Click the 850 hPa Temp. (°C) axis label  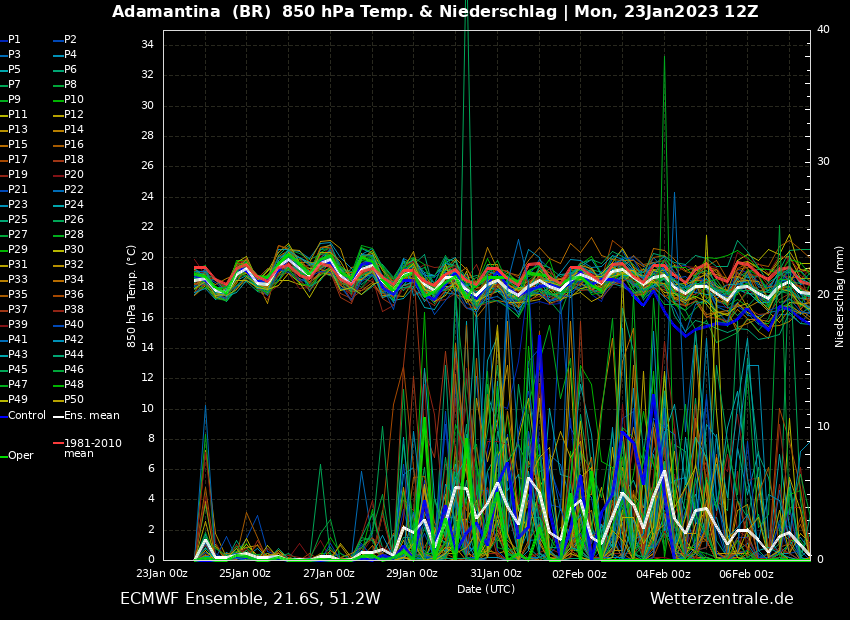coord(132,295)
